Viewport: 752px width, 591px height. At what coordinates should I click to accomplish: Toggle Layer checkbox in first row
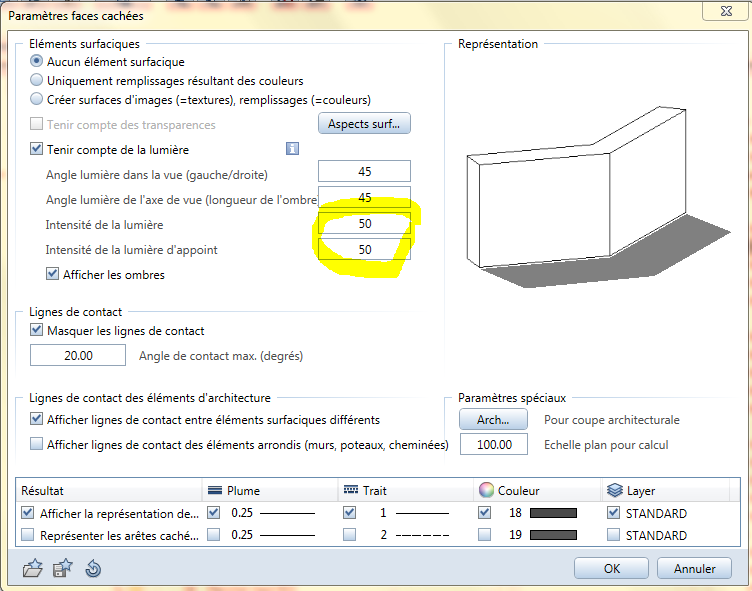click(613, 513)
